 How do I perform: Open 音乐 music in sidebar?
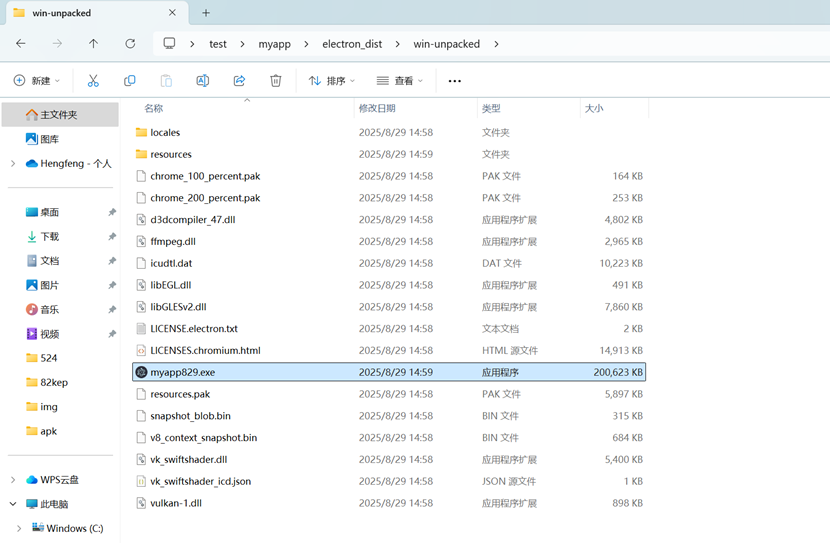point(42,310)
